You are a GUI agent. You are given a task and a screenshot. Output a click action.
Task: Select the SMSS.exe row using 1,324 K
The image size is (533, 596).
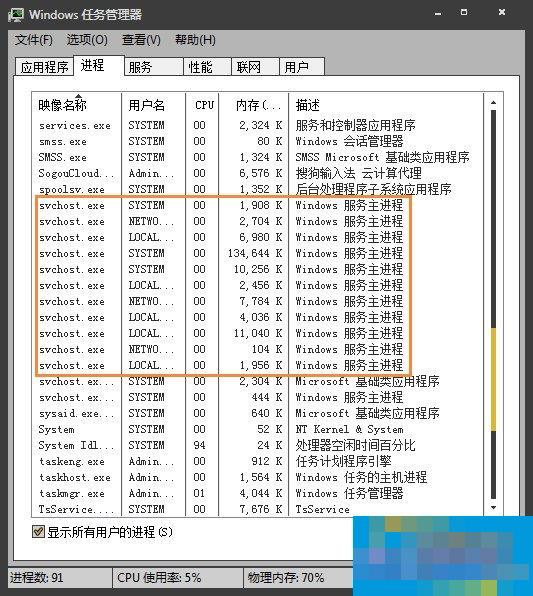(257, 157)
